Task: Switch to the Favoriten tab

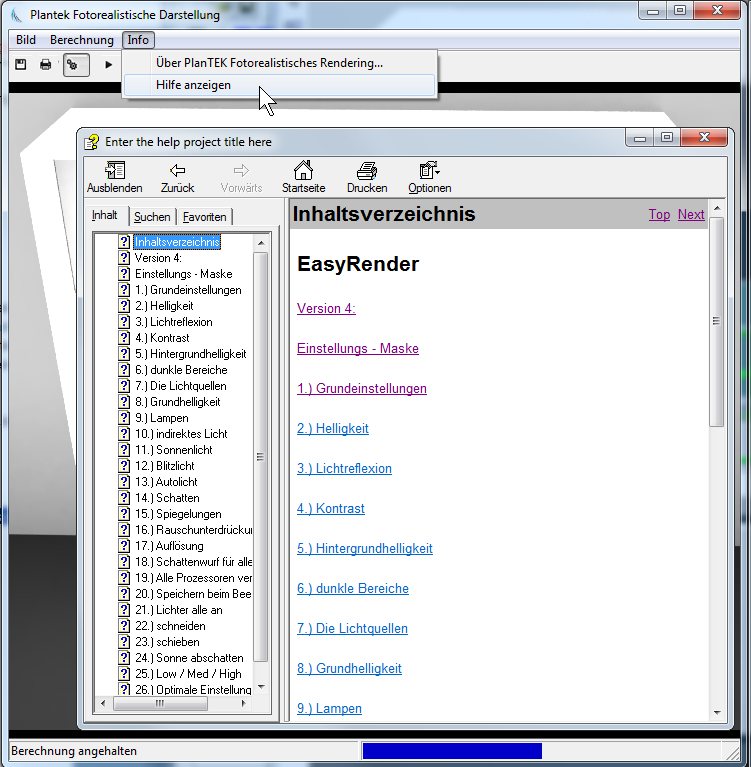Action: pyautogui.click(x=204, y=217)
